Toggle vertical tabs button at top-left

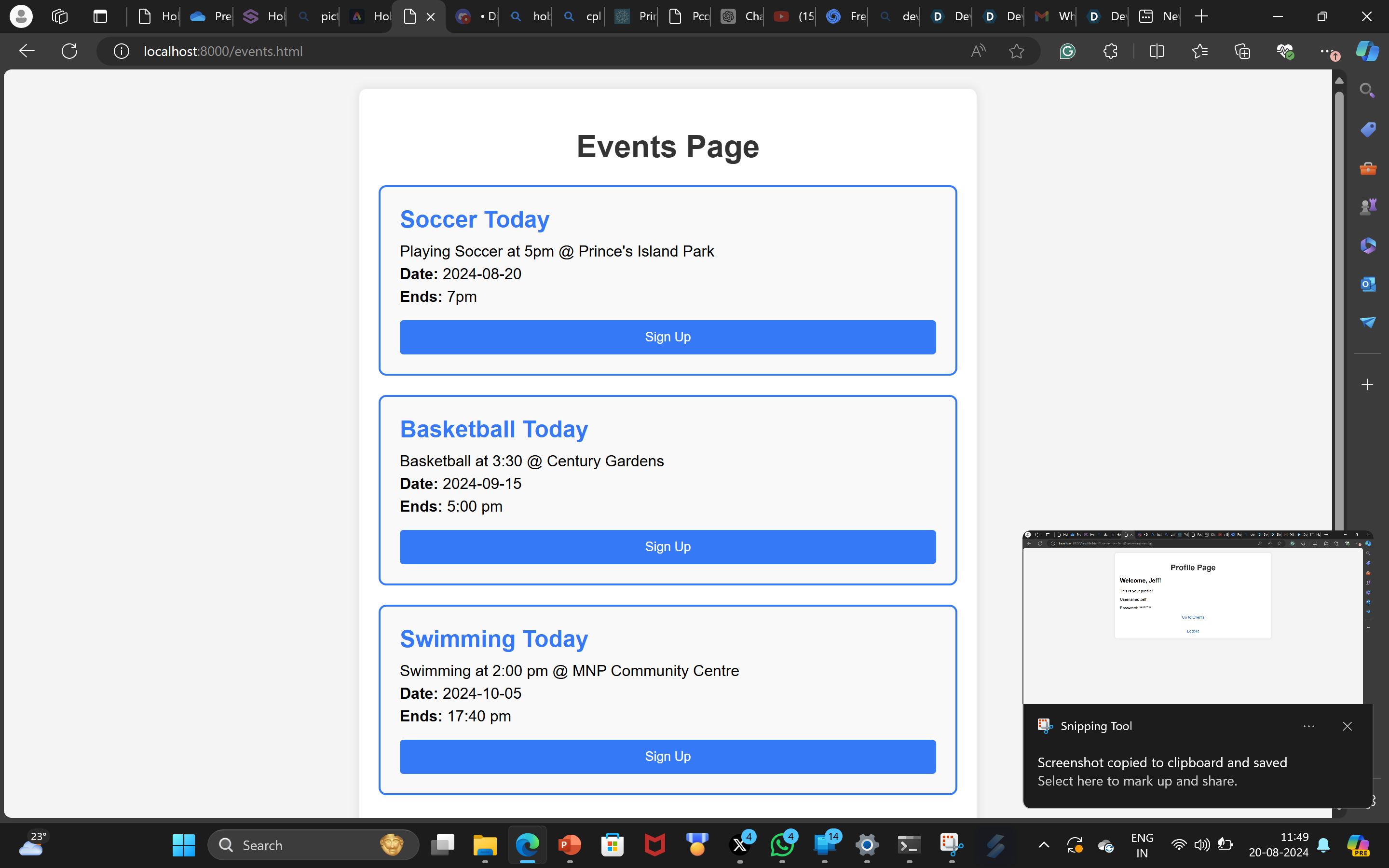coord(100,16)
